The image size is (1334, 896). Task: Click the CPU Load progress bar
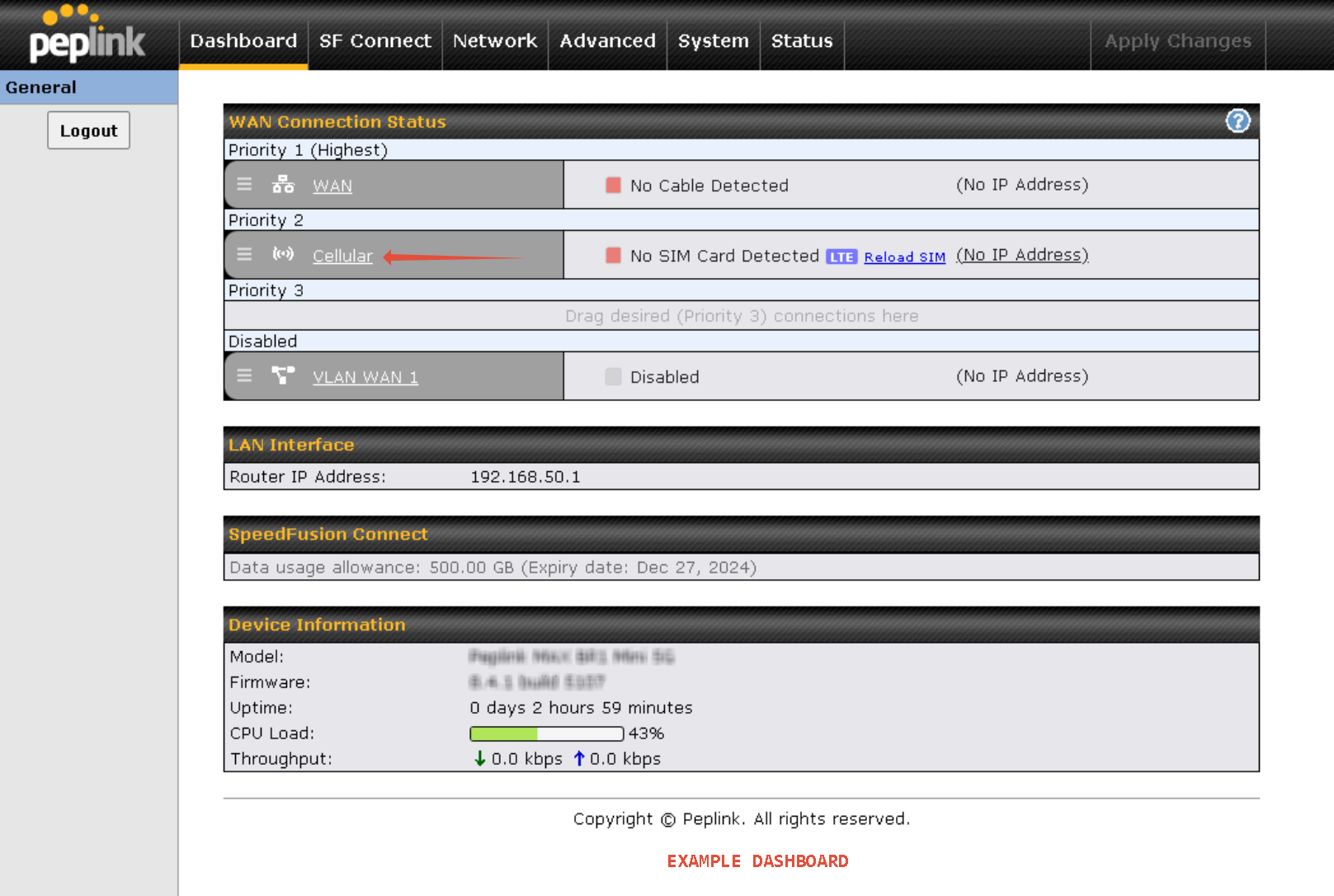tap(546, 733)
